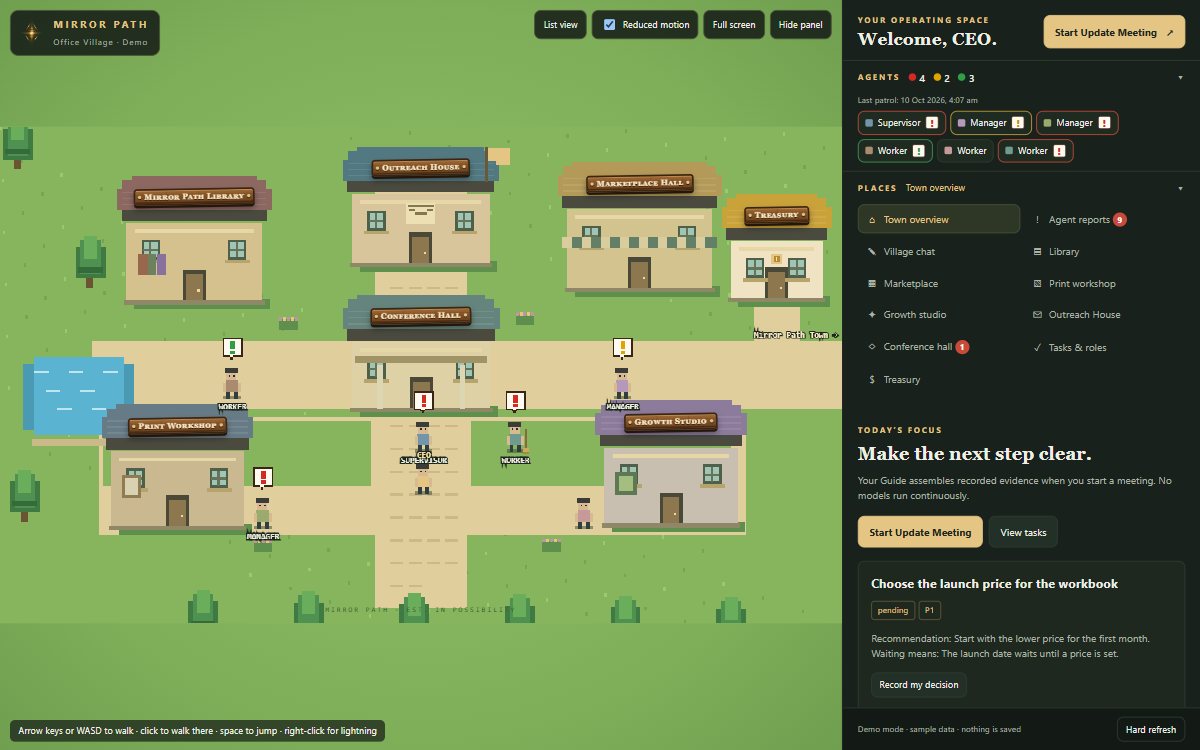Click Record my decision
1200x750 pixels.
coord(919,685)
